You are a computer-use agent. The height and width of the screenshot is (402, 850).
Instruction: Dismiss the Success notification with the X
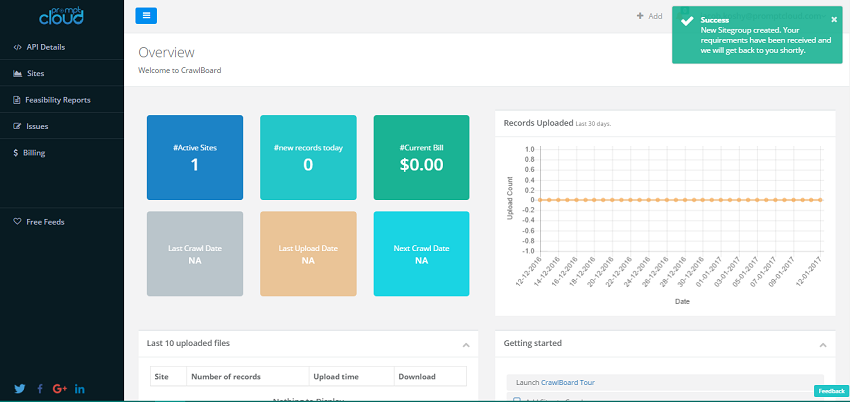834,19
